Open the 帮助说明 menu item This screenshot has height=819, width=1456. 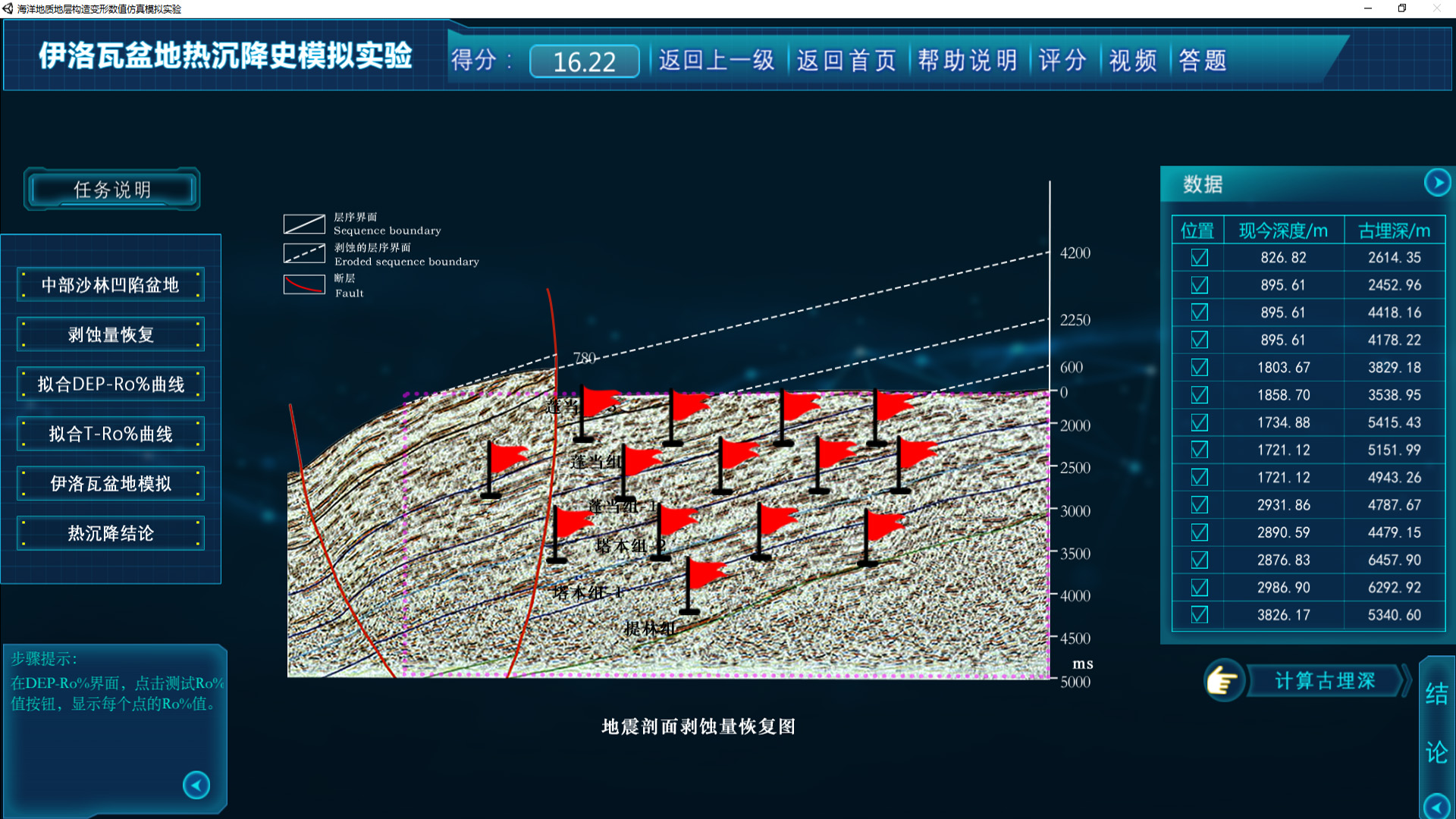(x=967, y=60)
